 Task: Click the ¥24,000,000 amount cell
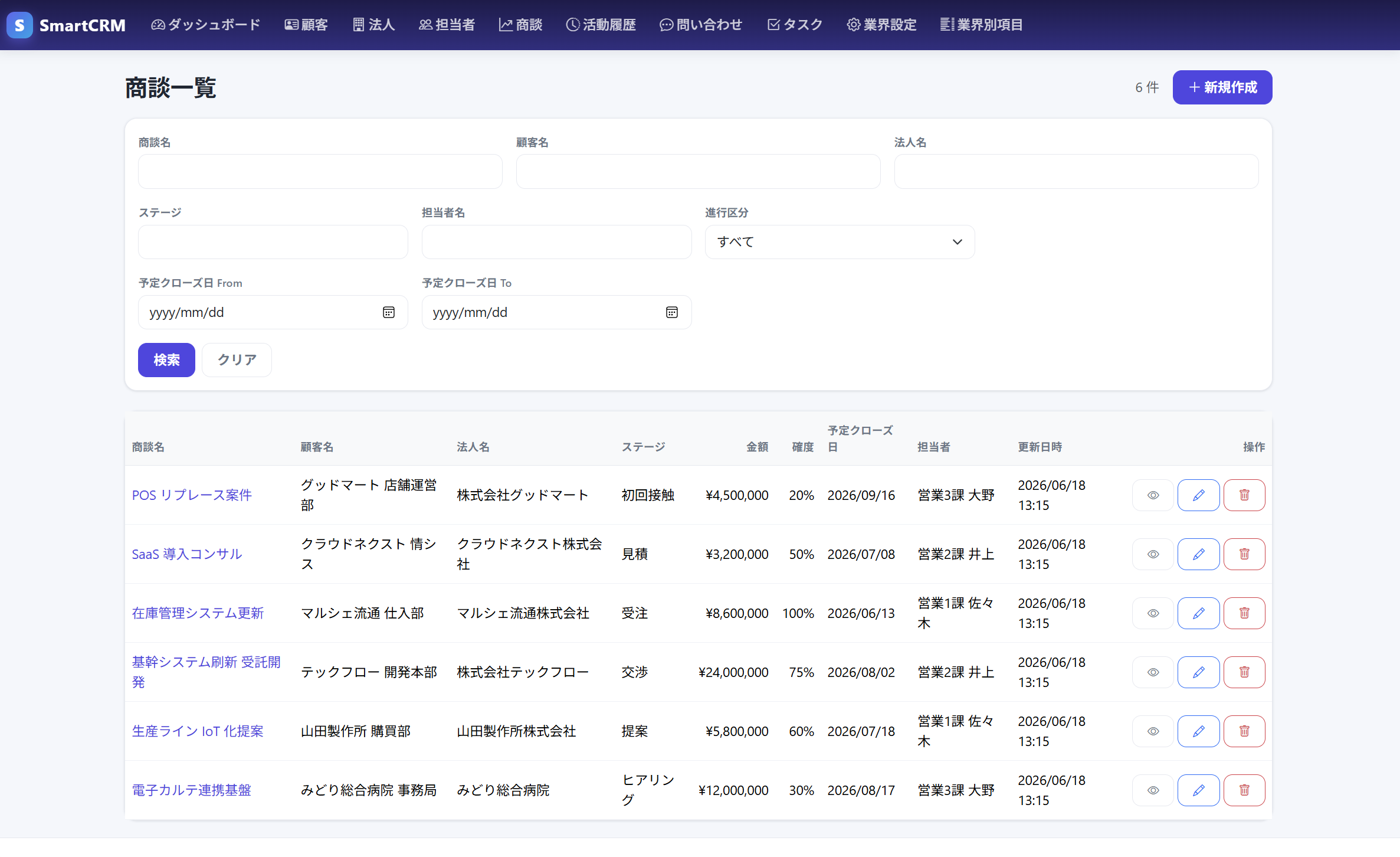click(x=733, y=672)
